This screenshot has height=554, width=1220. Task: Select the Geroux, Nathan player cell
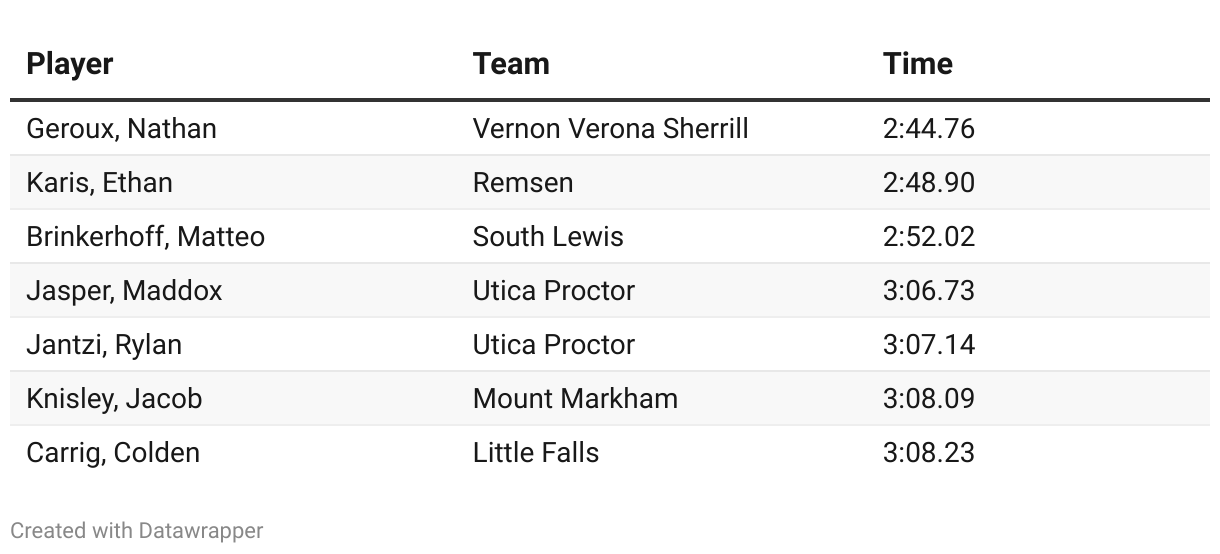121,129
